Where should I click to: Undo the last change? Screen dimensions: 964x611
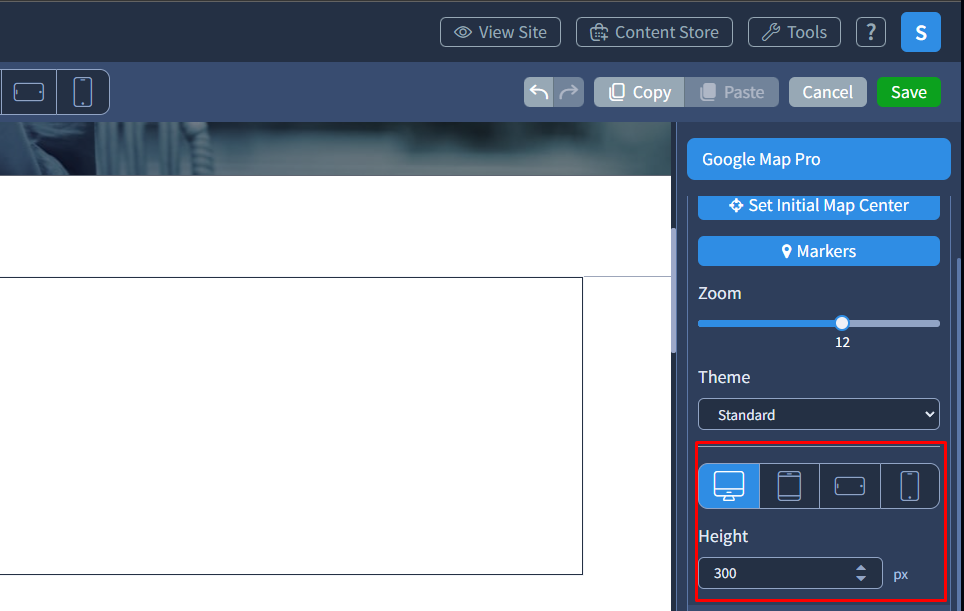coord(539,92)
